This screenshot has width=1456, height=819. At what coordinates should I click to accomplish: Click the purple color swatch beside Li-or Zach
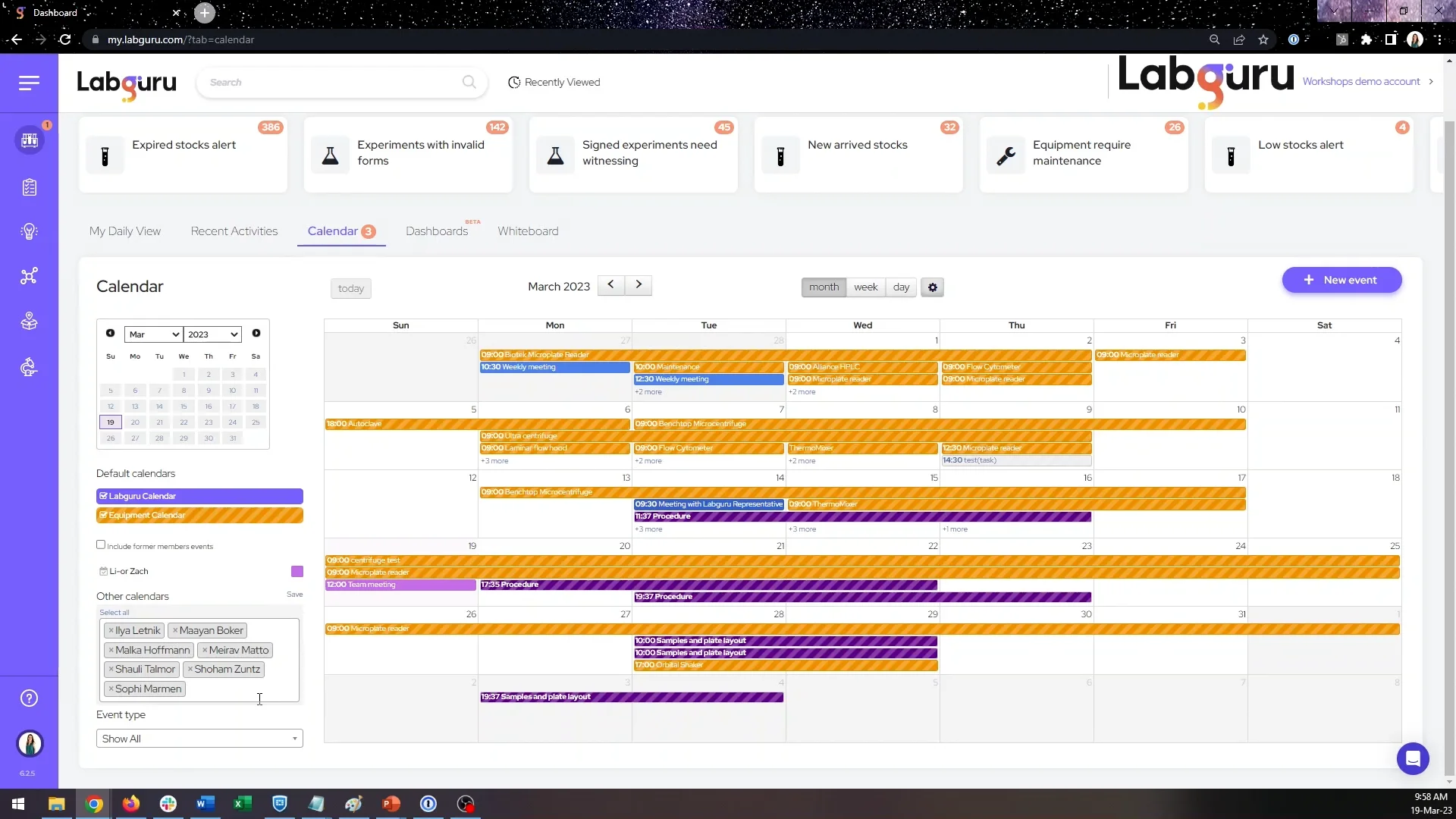point(296,571)
